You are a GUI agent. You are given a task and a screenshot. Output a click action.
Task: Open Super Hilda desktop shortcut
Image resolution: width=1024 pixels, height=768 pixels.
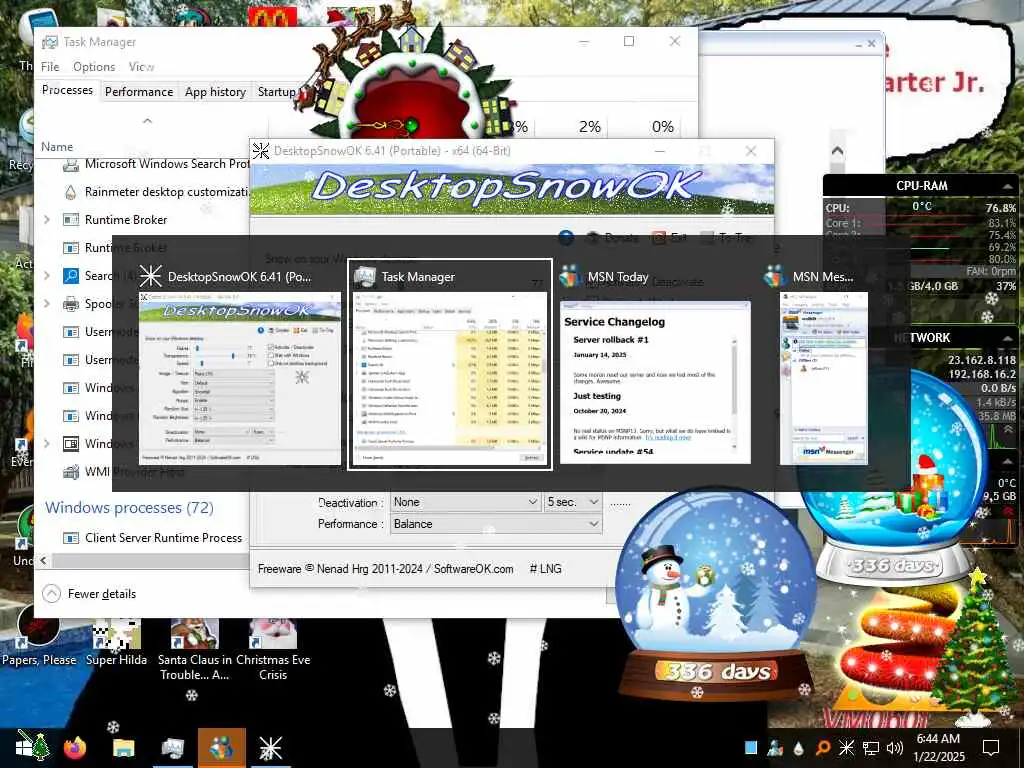point(116,643)
